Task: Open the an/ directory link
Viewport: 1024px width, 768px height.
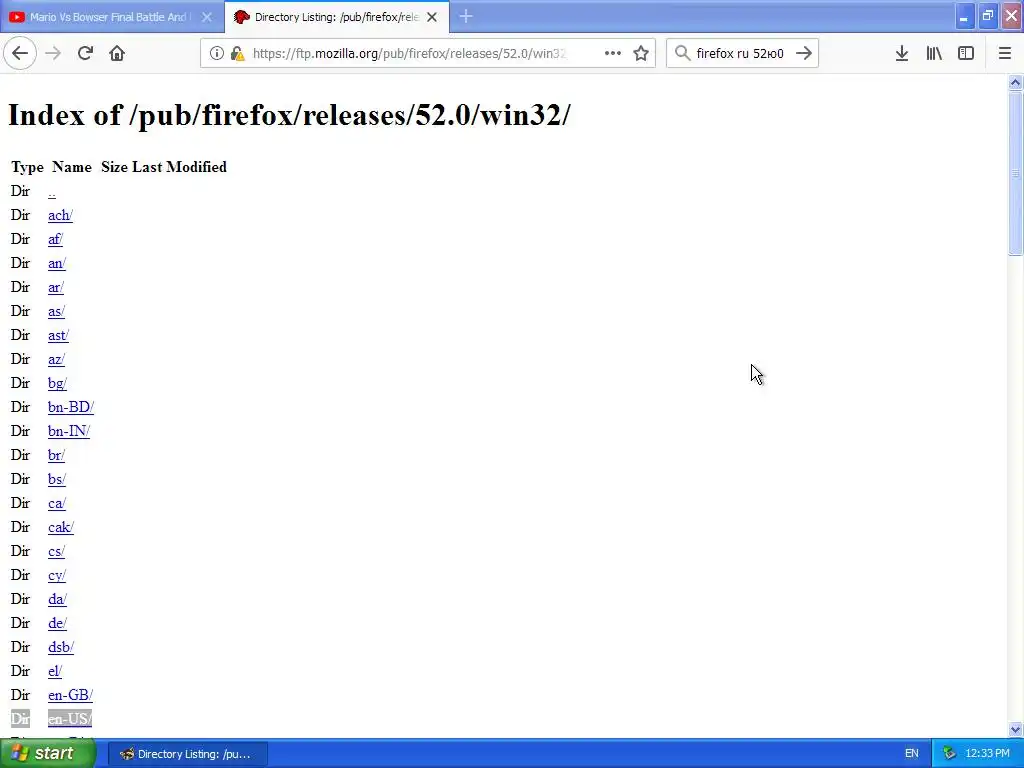Action: (x=57, y=263)
